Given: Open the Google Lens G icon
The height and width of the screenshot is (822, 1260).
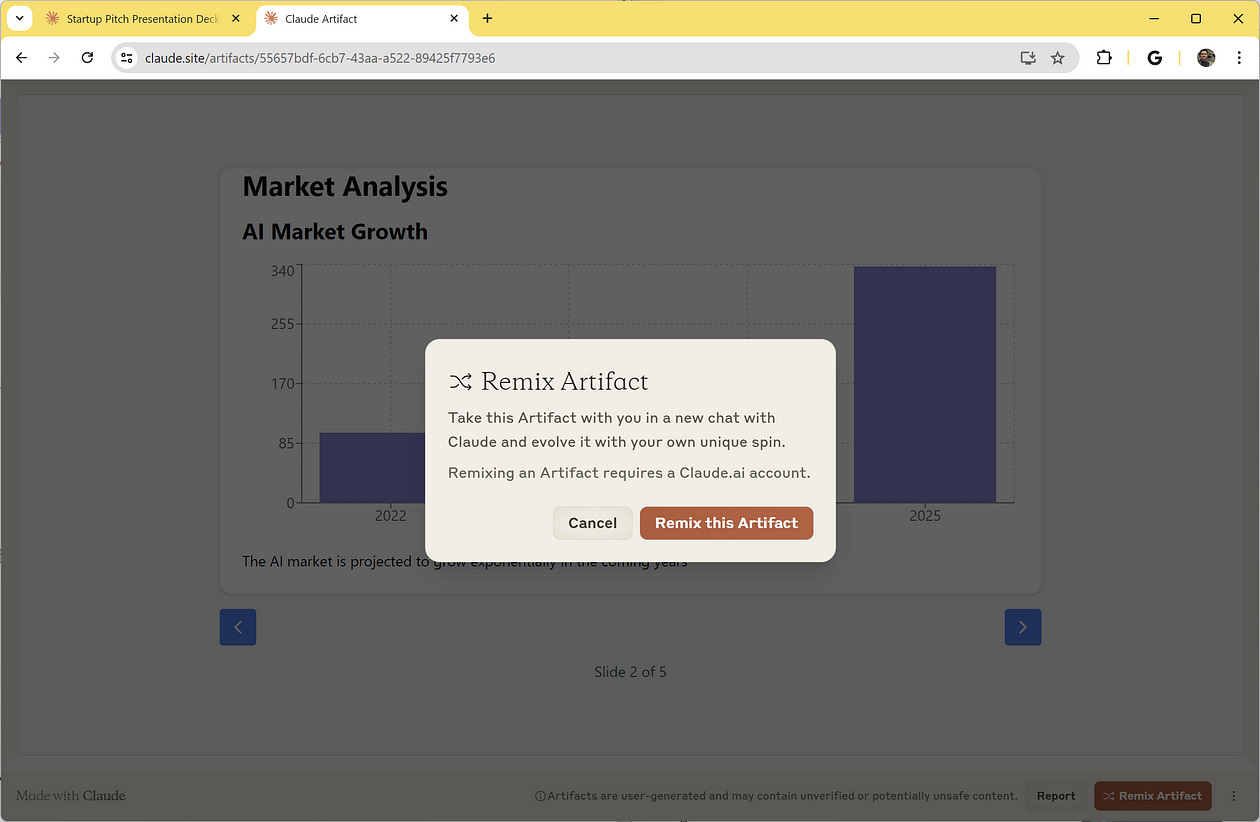Looking at the screenshot, I should 1155,58.
